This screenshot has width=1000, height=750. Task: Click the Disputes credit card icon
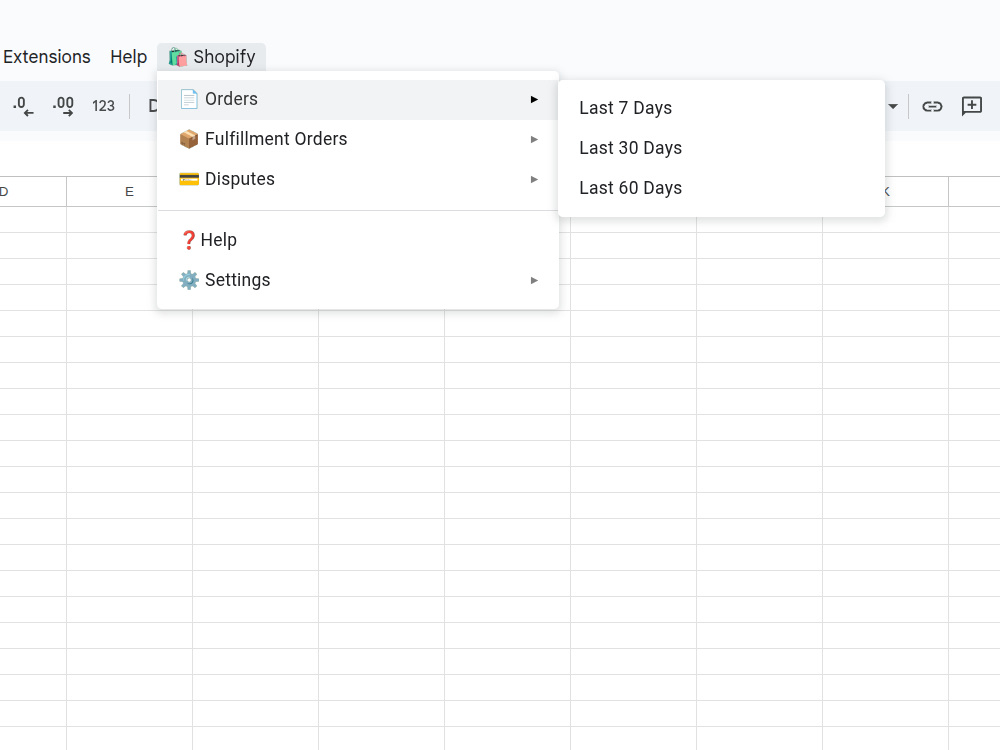[189, 179]
